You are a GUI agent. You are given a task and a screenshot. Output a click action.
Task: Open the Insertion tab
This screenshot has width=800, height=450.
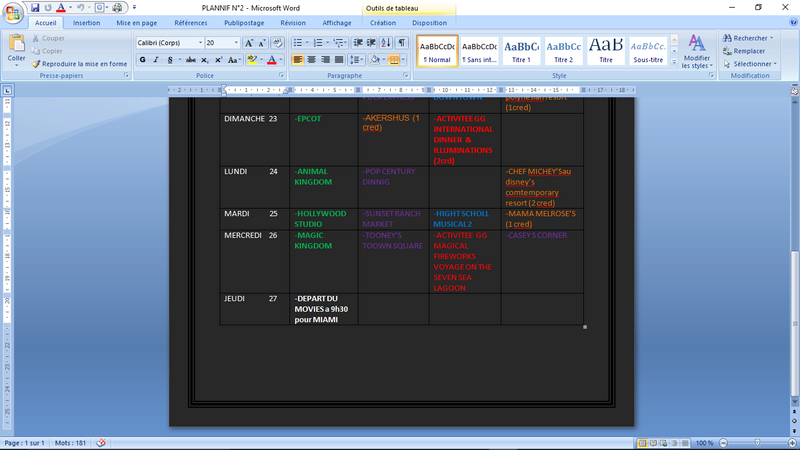(86, 22)
